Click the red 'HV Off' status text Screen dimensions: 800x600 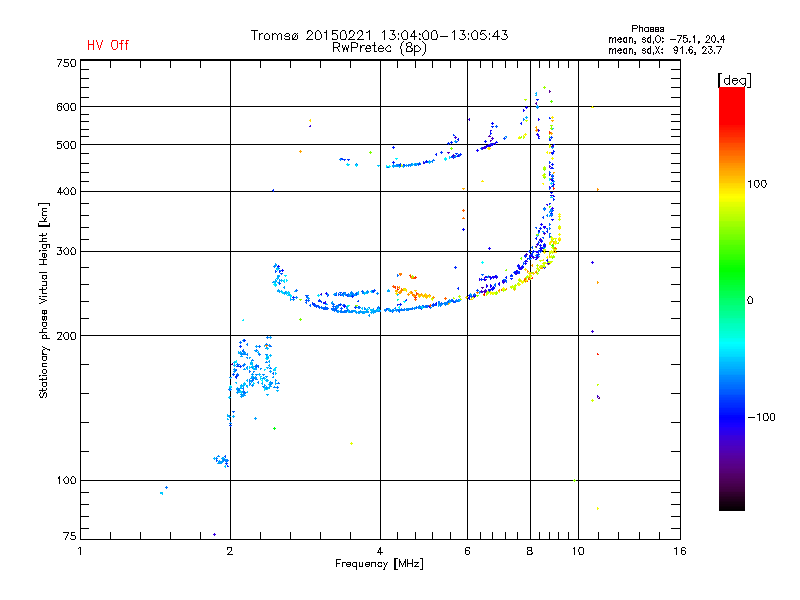tap(108, 45)
